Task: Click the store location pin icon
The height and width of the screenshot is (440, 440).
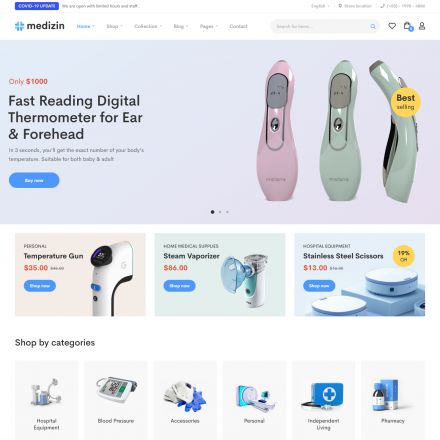Action: 340,6
